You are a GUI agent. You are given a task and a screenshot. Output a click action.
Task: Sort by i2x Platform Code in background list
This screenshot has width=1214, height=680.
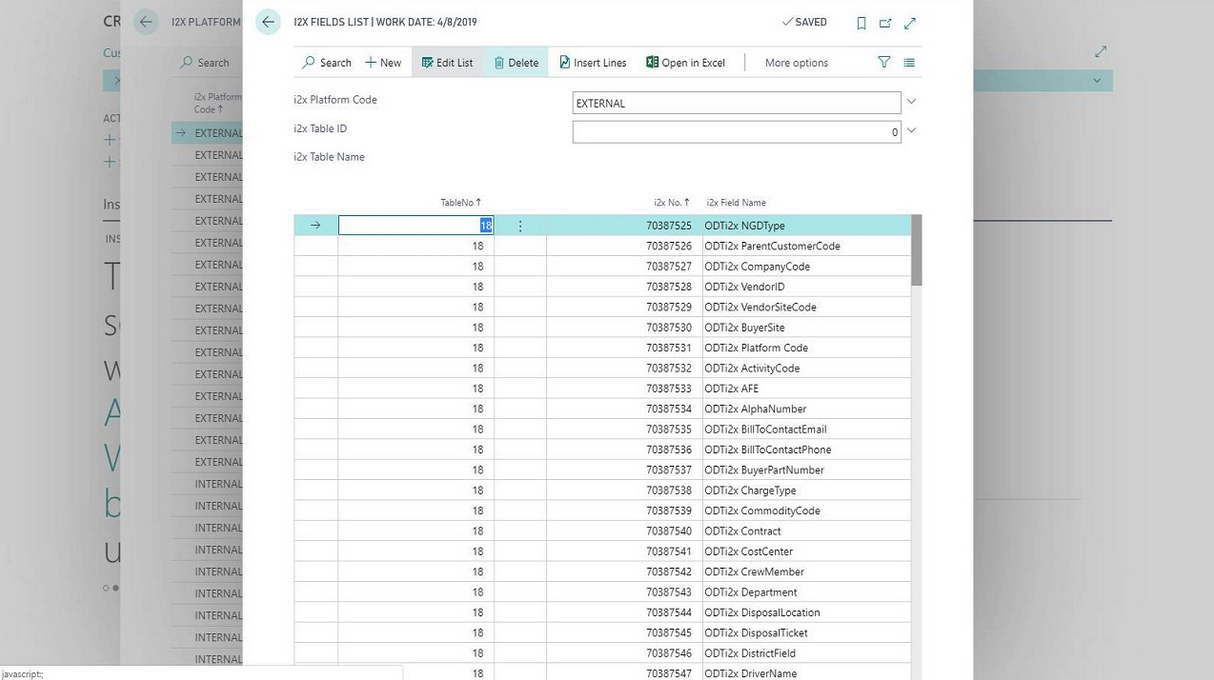coord(218,103)
